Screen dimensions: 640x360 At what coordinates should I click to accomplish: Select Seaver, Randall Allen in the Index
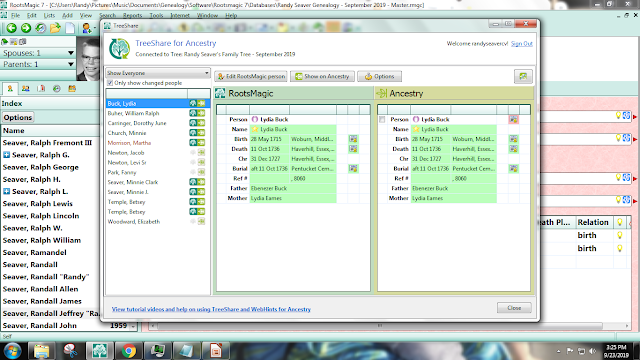coord(40,289)
